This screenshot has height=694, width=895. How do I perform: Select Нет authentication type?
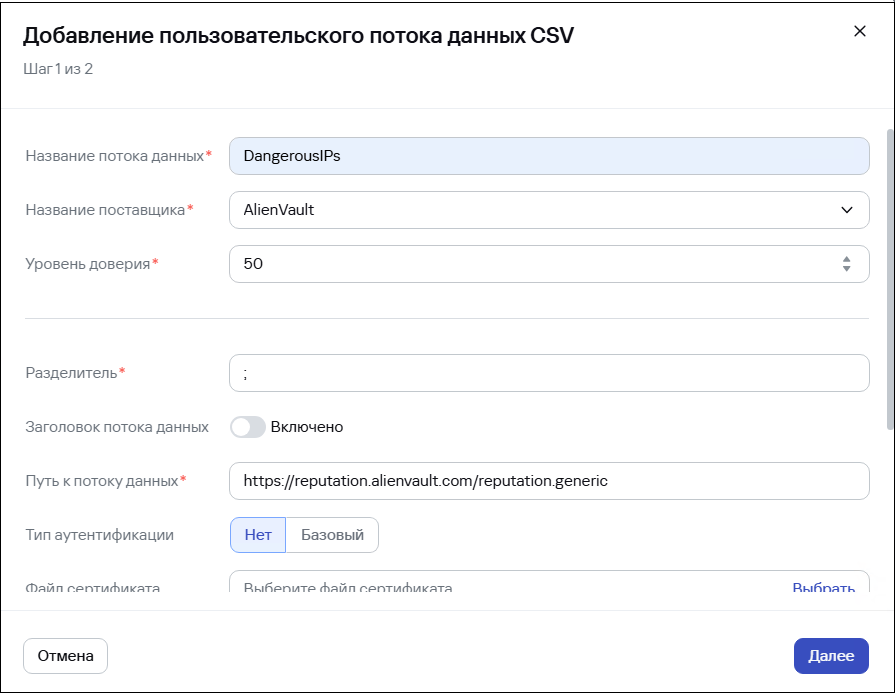[x=258, y=535]
